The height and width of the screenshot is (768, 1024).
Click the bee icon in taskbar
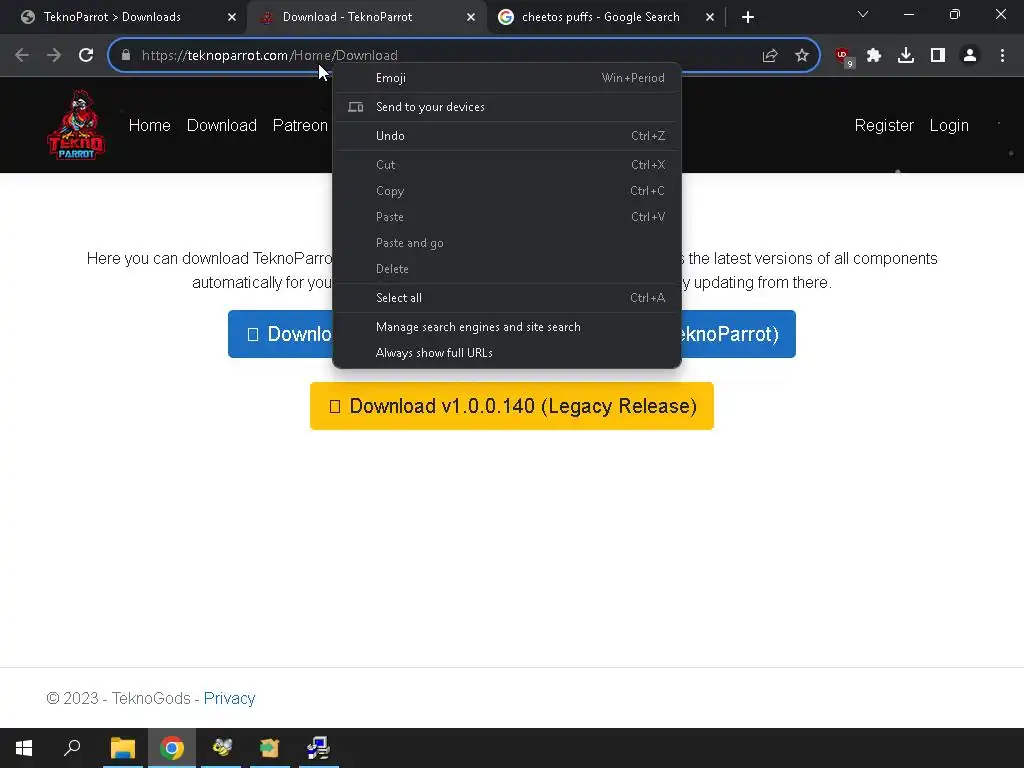(x=221, y=748)
